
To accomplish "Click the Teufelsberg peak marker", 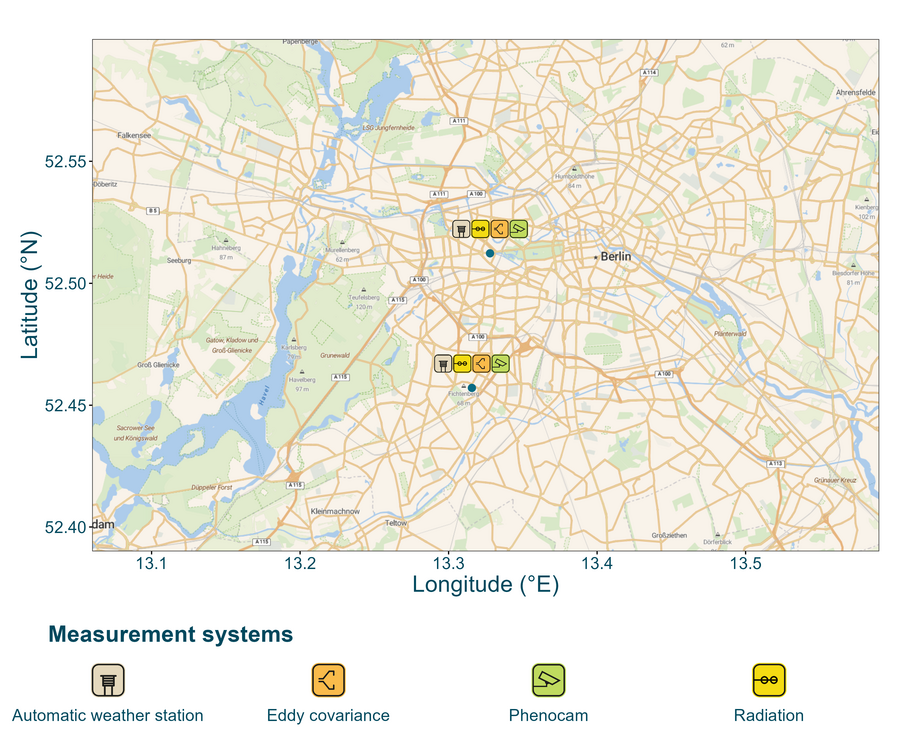I will [363, 290].
